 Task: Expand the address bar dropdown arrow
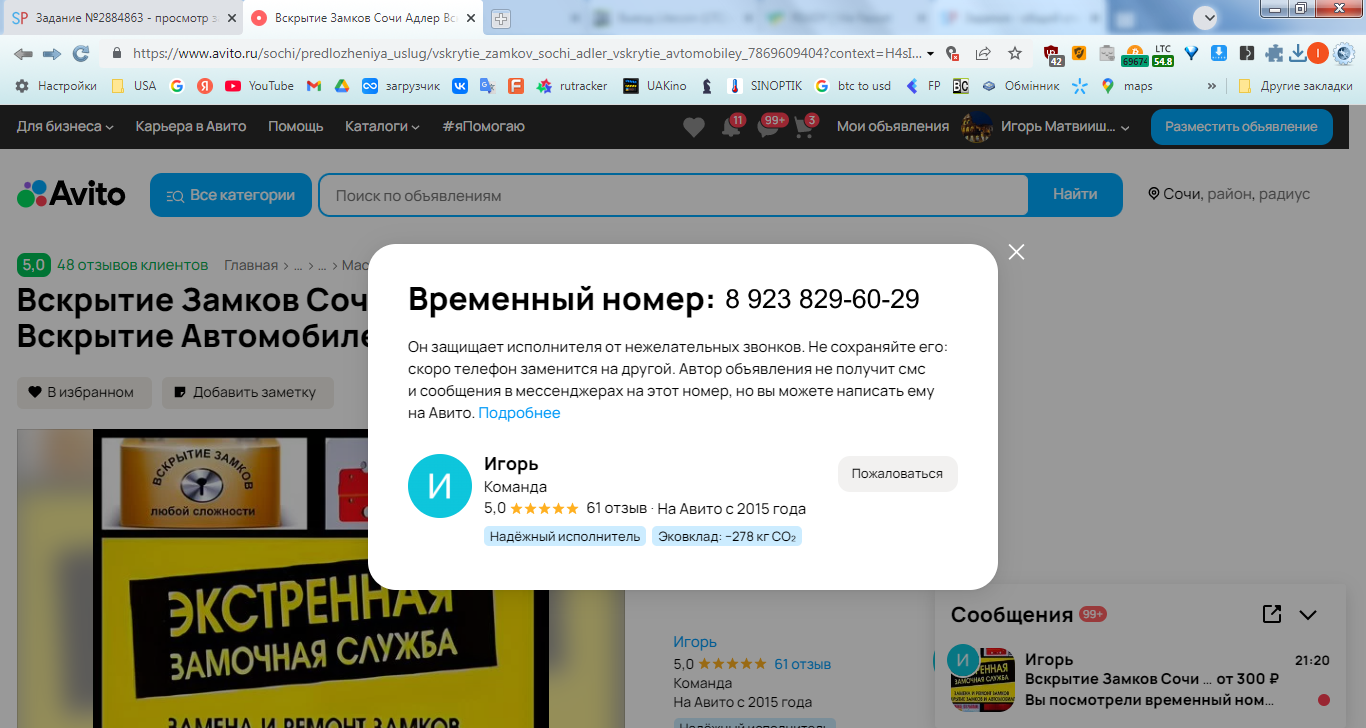931,53
